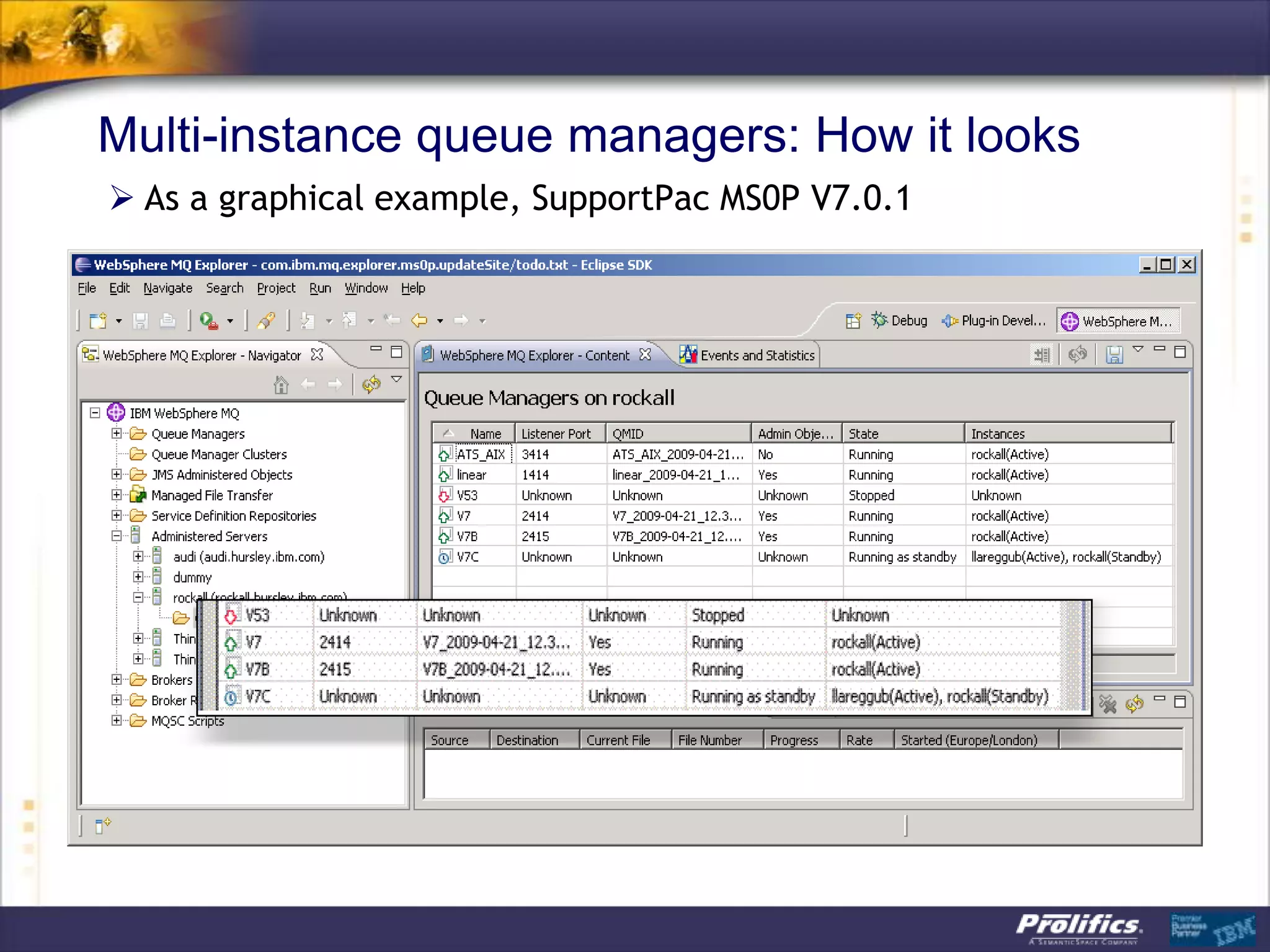This screenshot has height=952, width=1270.
Task: Sort by Listener Port column header
Action: pyautogui.click(x=561, y=434)
